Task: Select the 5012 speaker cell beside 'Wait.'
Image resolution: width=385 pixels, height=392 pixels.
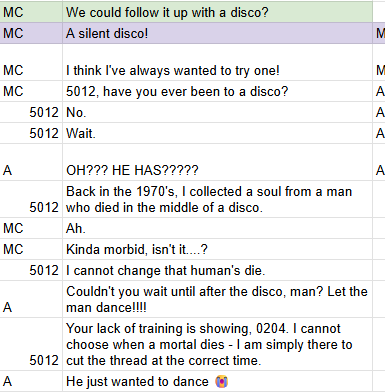Action: tap(31, 133)
